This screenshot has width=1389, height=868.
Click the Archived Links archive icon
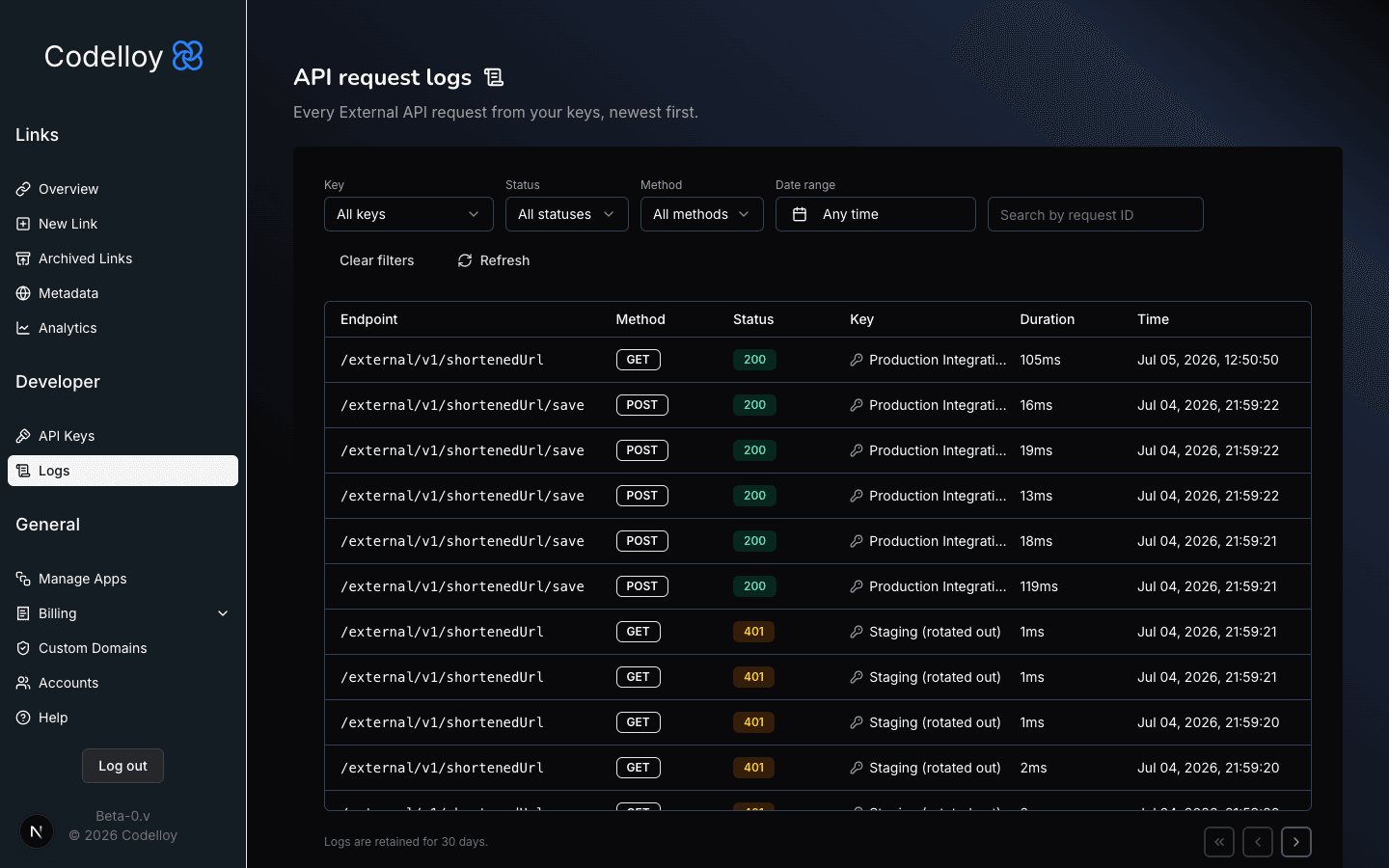(x=23, y=258)
